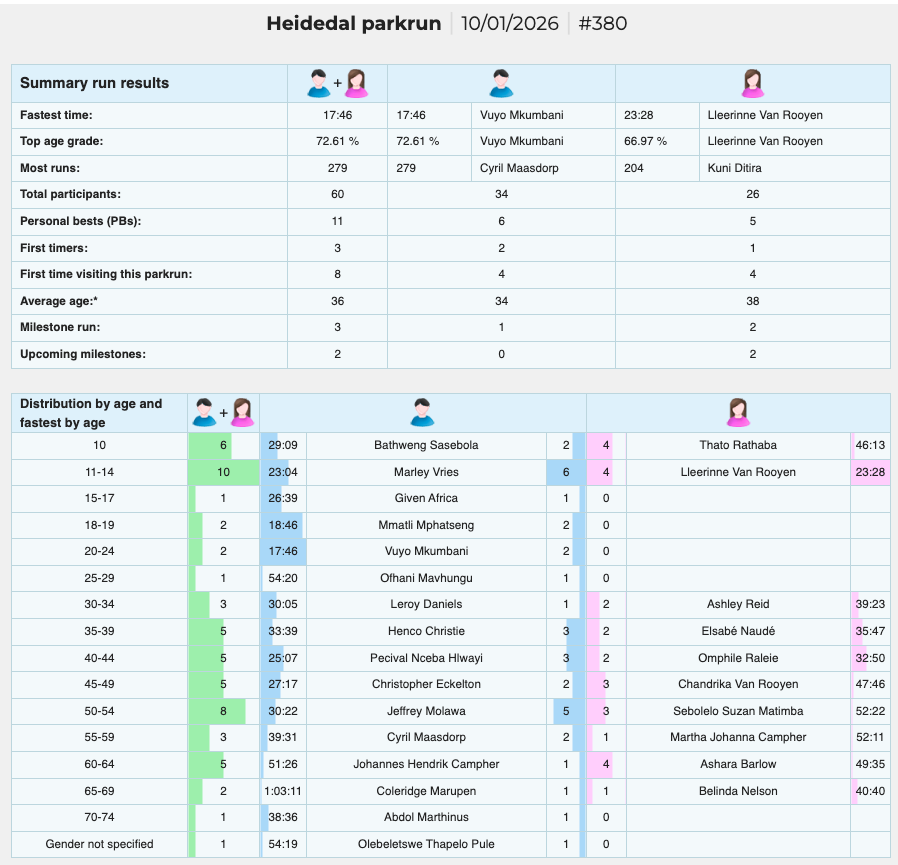Viewport: 898px width, 865px height.
Task: Open Lleerinne Van Rooyen from fastest time row
Action: point(765,115)
